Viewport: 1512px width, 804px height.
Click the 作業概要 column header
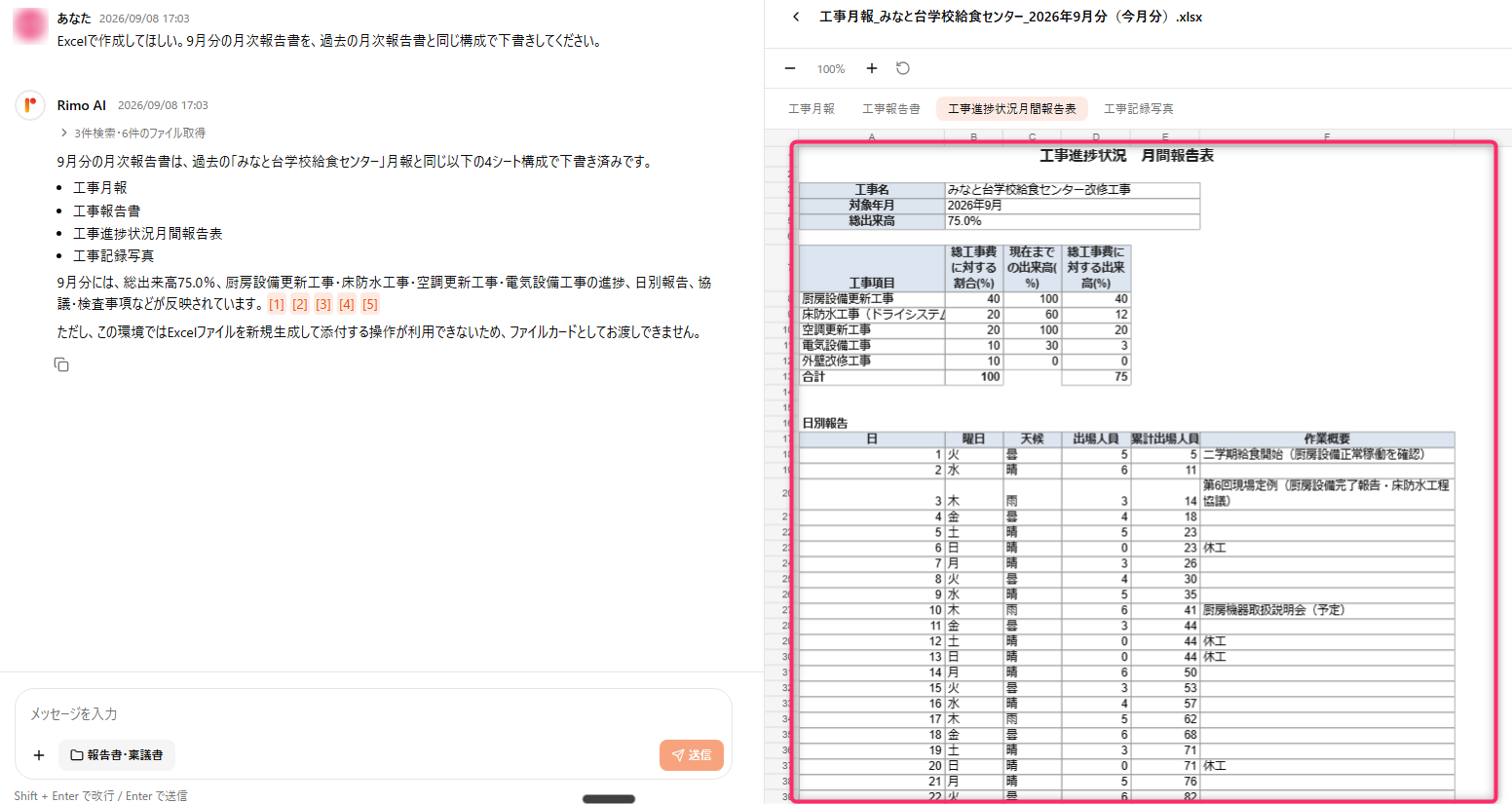point(1327,440)
